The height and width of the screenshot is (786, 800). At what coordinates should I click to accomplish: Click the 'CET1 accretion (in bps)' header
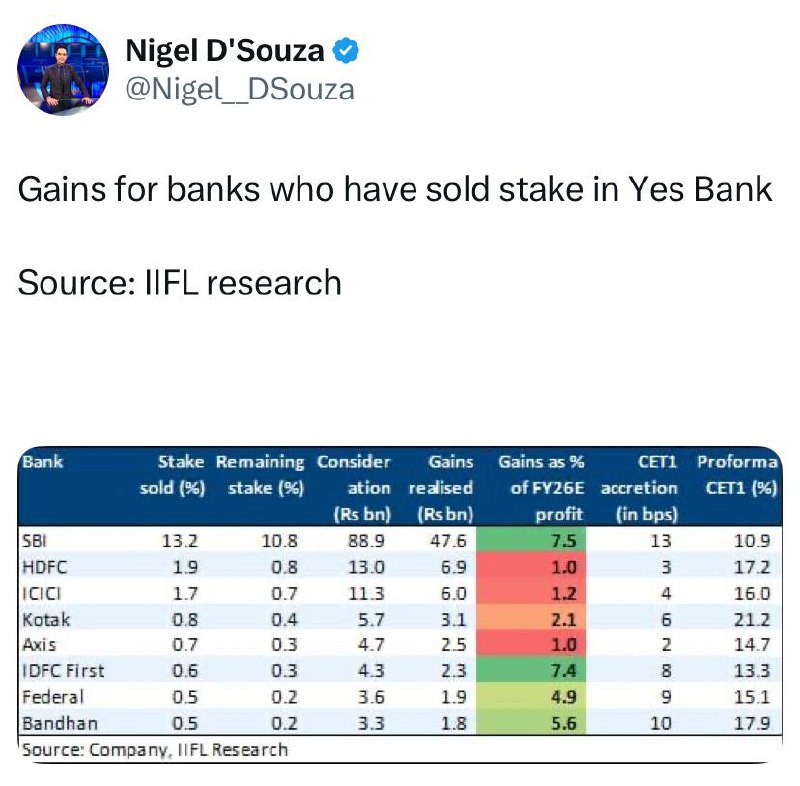(639, 488)
